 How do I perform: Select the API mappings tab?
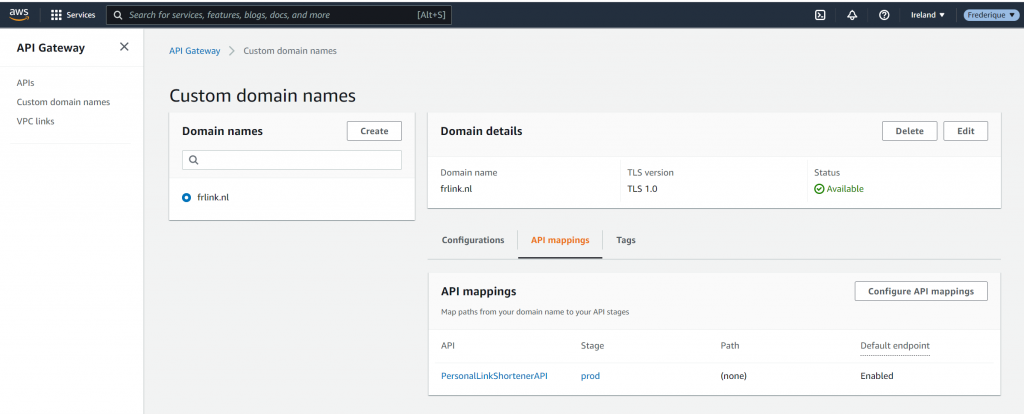coord(560,240)
